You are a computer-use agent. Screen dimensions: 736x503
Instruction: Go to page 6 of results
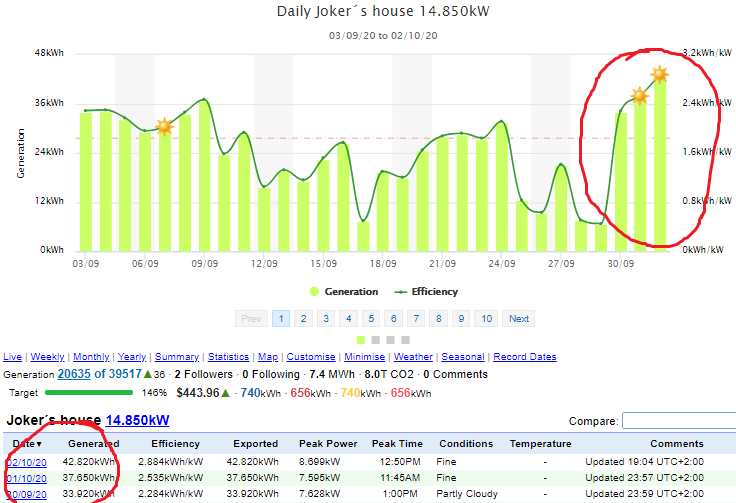pyautogui.click(x=393, y=319)
